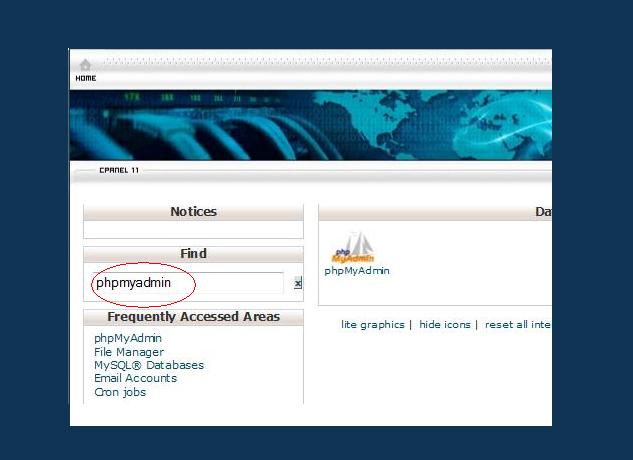
Task: Collapse the Frequently Accessed Areas header
Action: click(x=193, y=317)
